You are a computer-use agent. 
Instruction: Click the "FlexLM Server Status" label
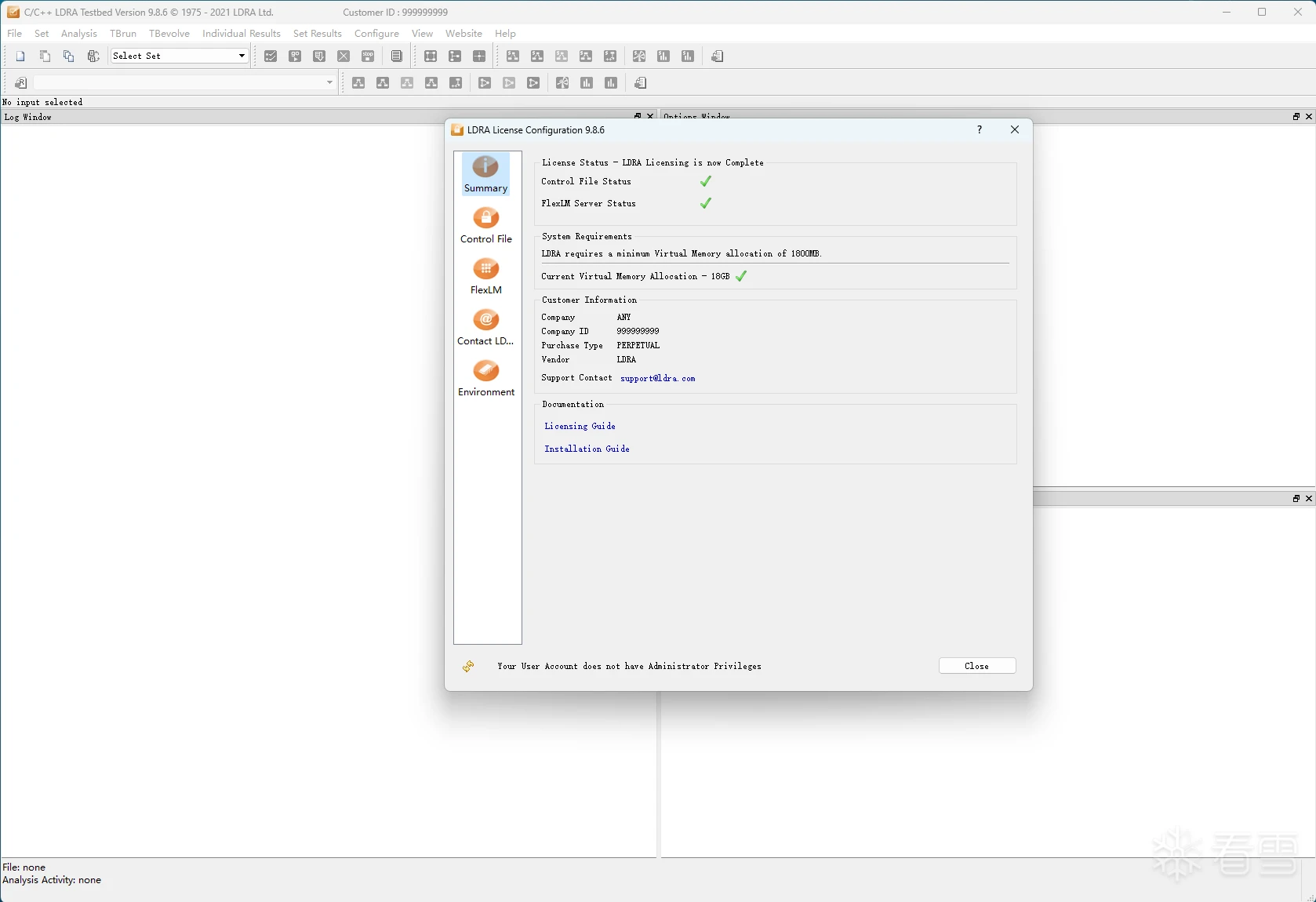click(588, 203)
